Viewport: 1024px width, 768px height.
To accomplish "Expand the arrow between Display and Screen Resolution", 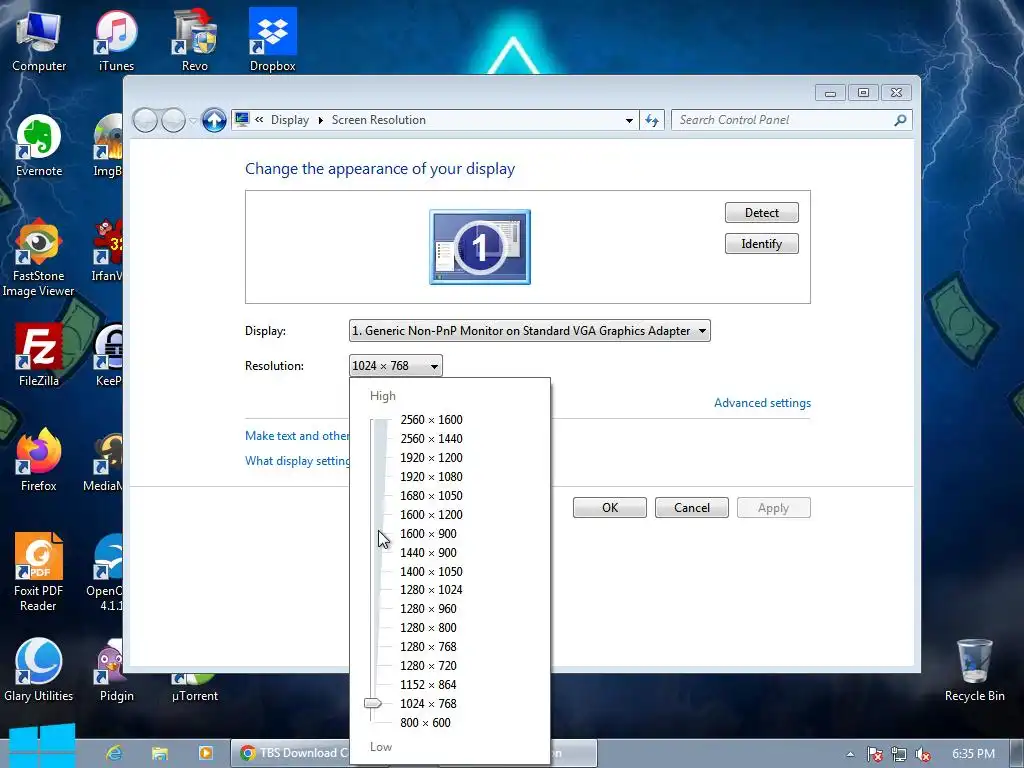I will click(321, 120).
